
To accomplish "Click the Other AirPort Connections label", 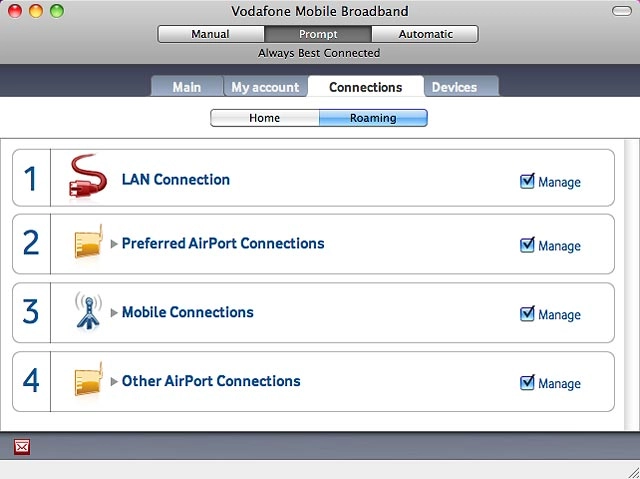I will [x=211, y=381].
